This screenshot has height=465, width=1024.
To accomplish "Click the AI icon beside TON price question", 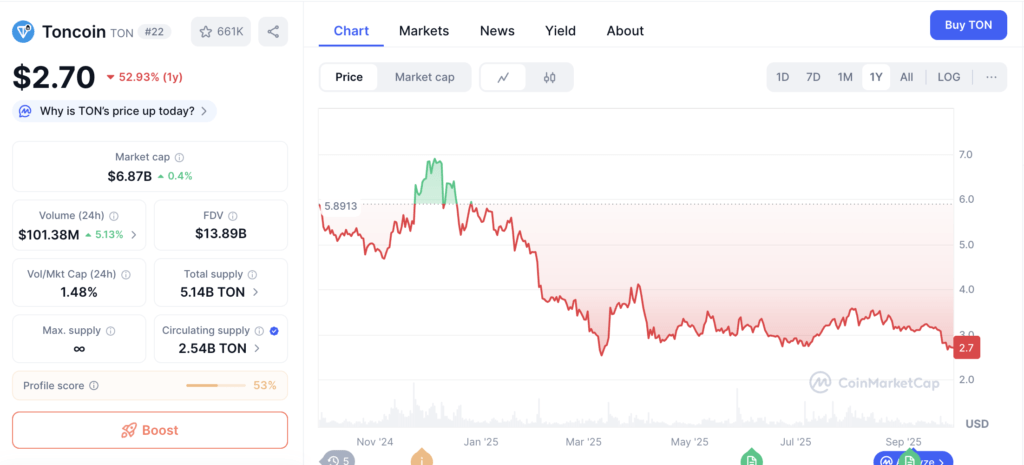I will click(x=25, y=111).
